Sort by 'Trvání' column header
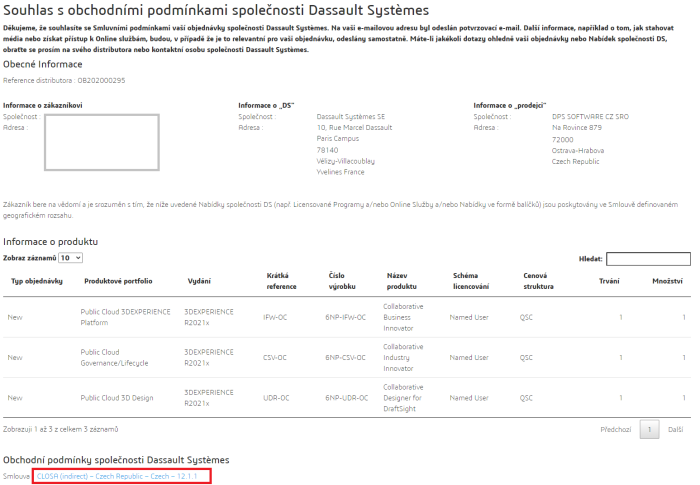 (609, 281)
